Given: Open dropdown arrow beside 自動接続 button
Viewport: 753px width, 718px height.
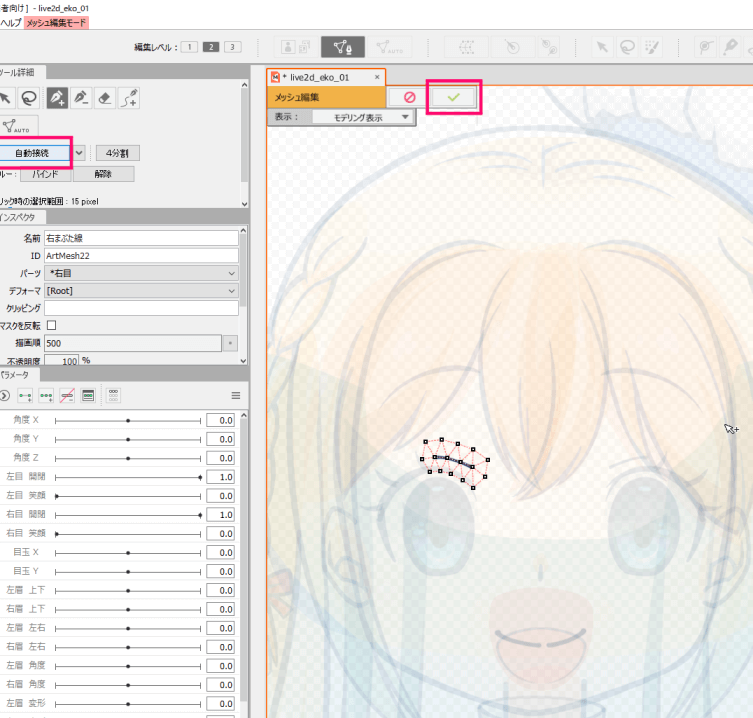Looking at the screenshot, I should pos(79,153).
